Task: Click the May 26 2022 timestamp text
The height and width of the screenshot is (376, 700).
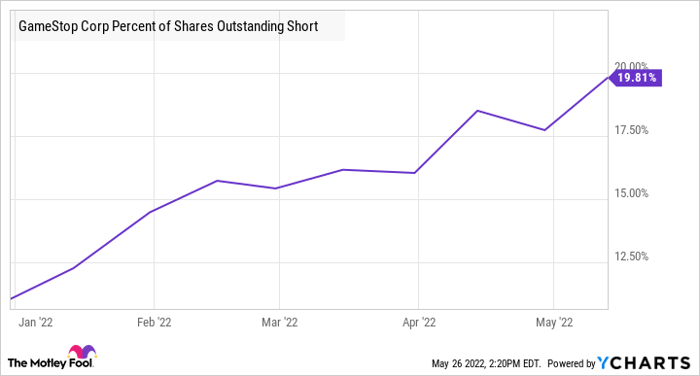Action: (x=486, y=363)
